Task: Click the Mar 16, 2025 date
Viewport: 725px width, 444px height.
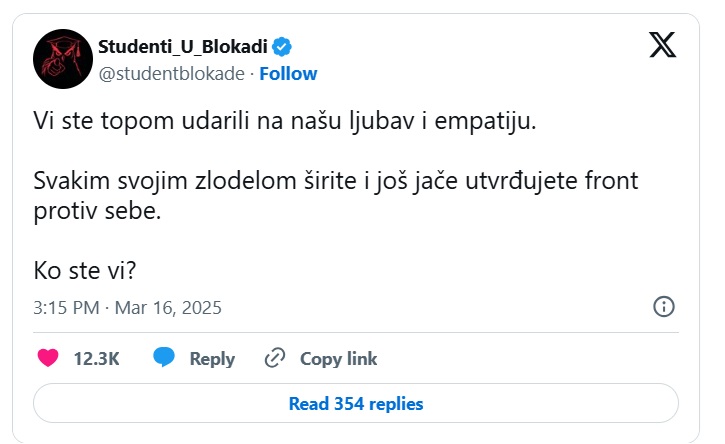Action: click(x=168, y=308)
